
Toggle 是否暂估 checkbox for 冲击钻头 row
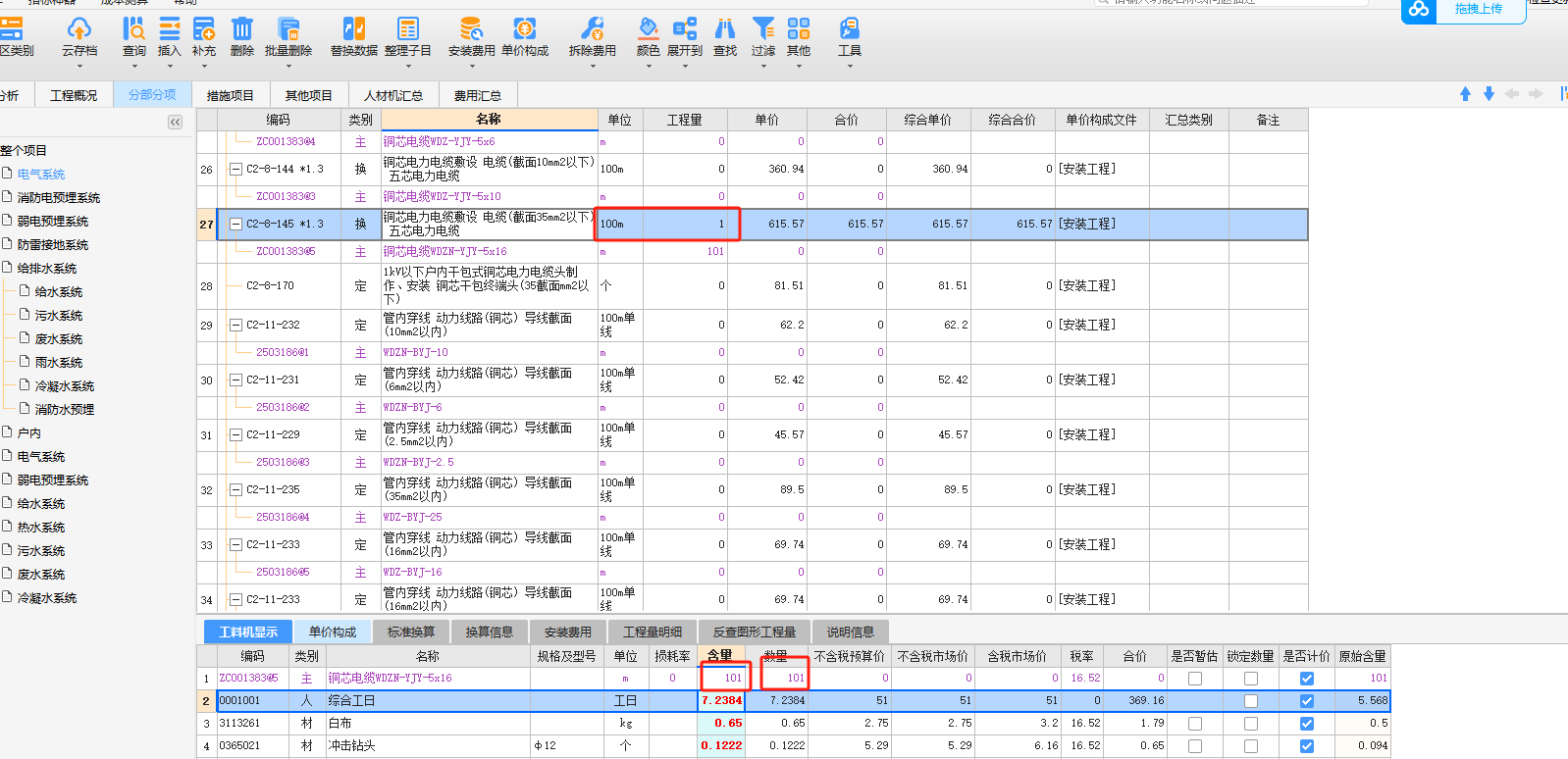click(1195, 746)
